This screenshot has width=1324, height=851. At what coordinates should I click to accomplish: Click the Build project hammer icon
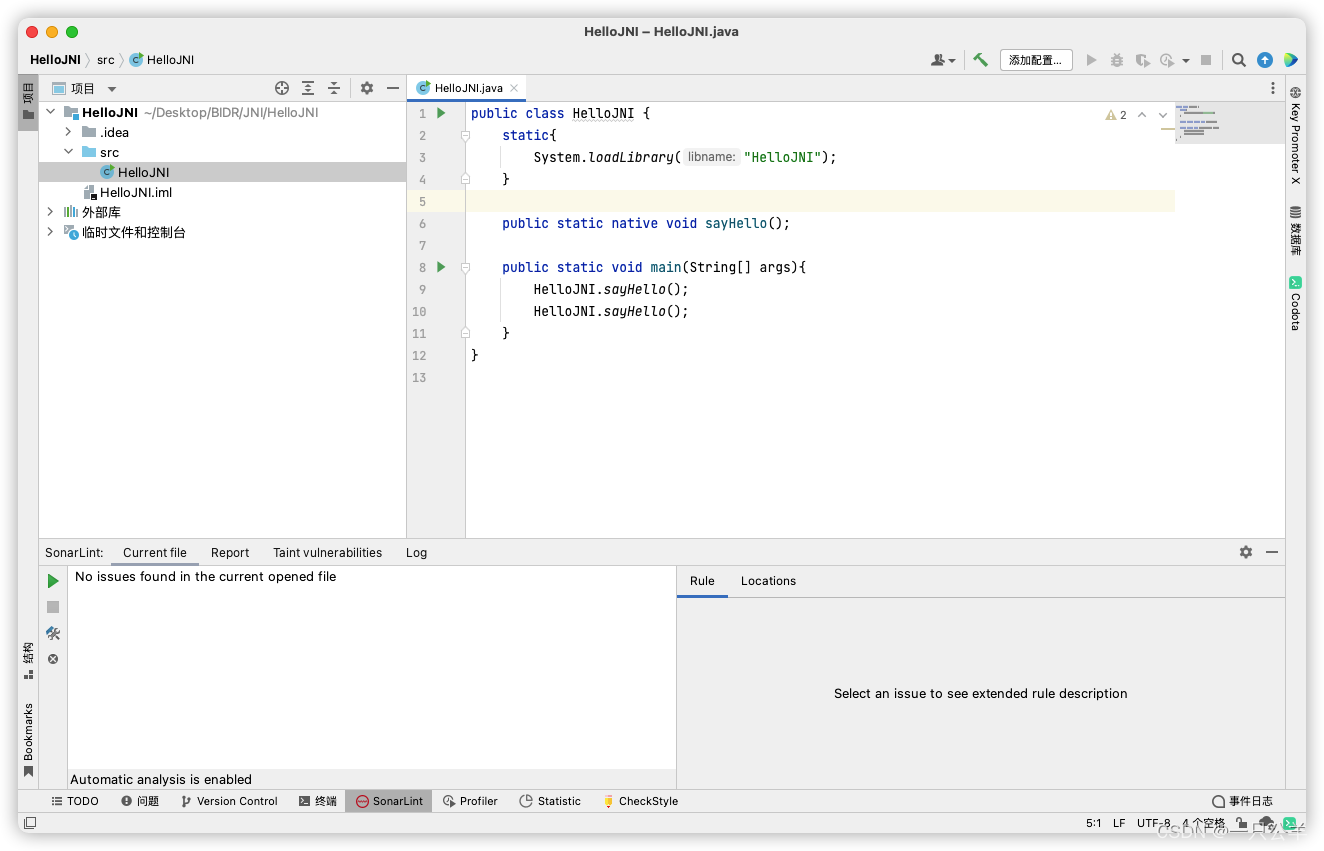point(980,60)
